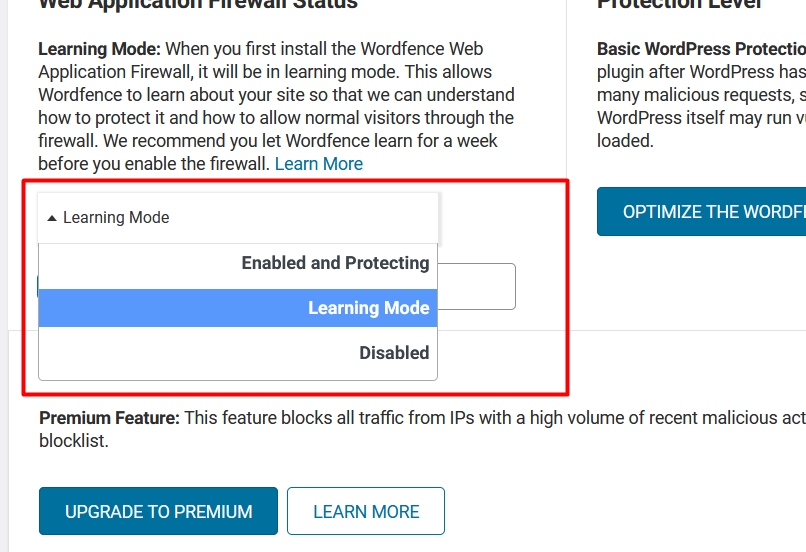Image resolution: width=806 pixels, height=552 pixels.
Task: Click the blue element edge left of dropdown list
Action: (x=38, y=286)
